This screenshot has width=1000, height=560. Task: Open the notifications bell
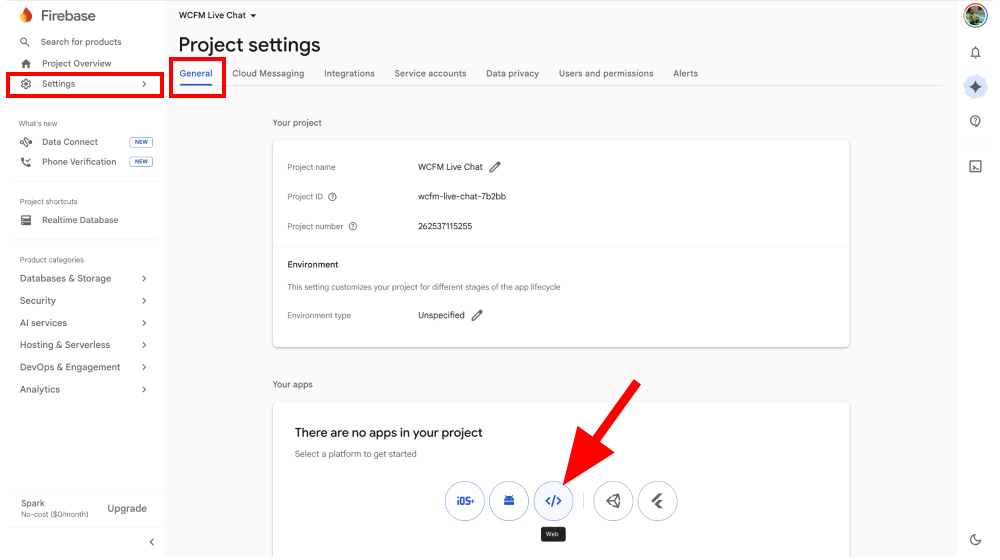click(x=975, y=53)
